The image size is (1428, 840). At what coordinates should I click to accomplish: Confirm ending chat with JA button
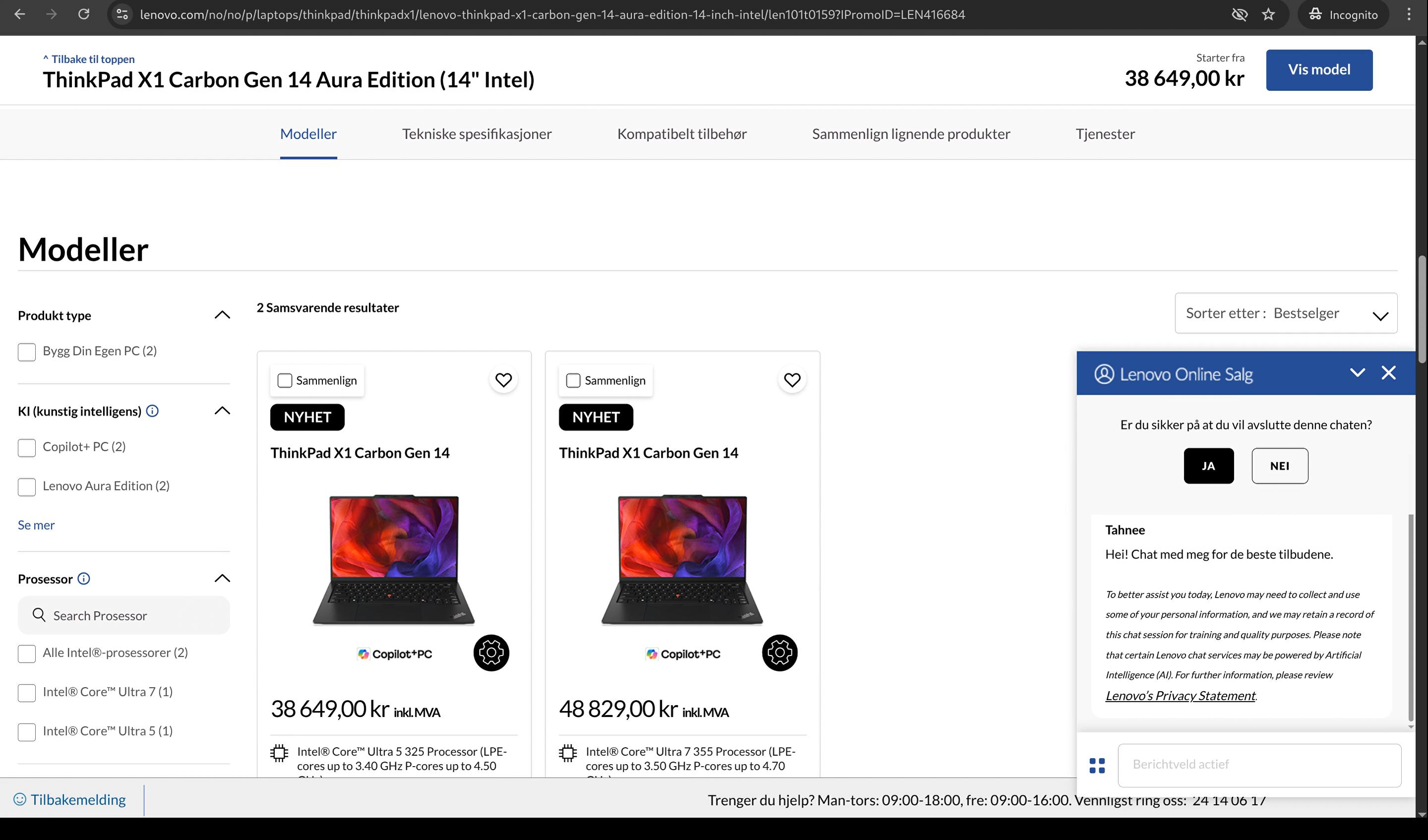click(x=1208, y=466)
